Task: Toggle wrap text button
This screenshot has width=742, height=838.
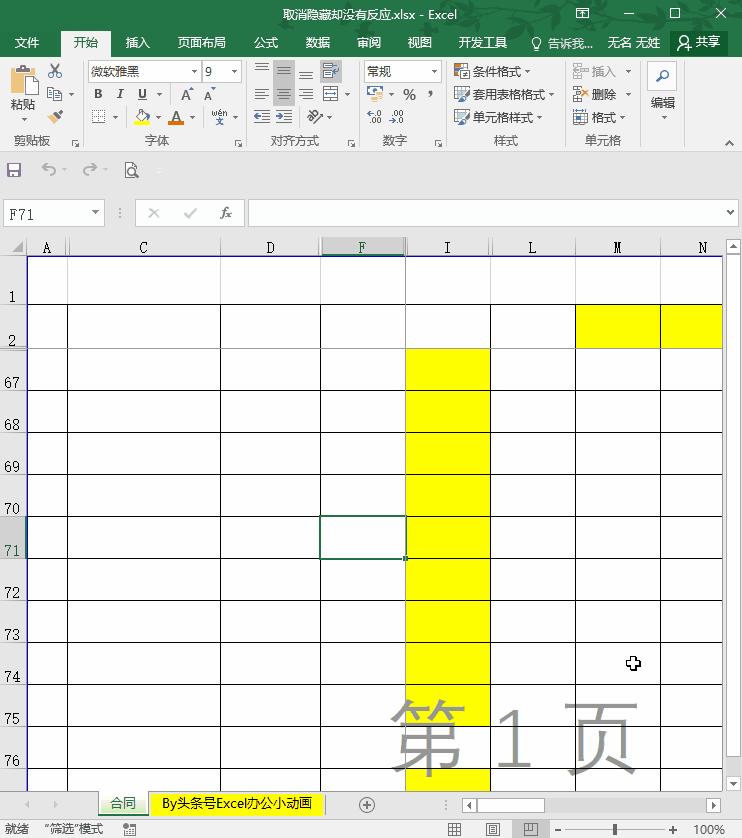Action: (331, 71)
